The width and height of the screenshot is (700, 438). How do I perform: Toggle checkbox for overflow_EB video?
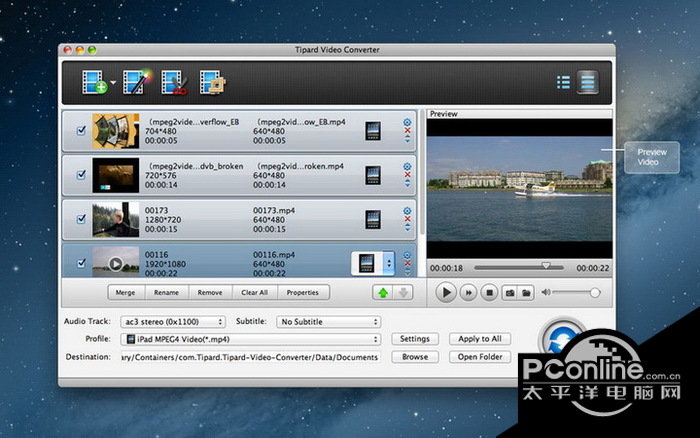click(x=81, y=130)
